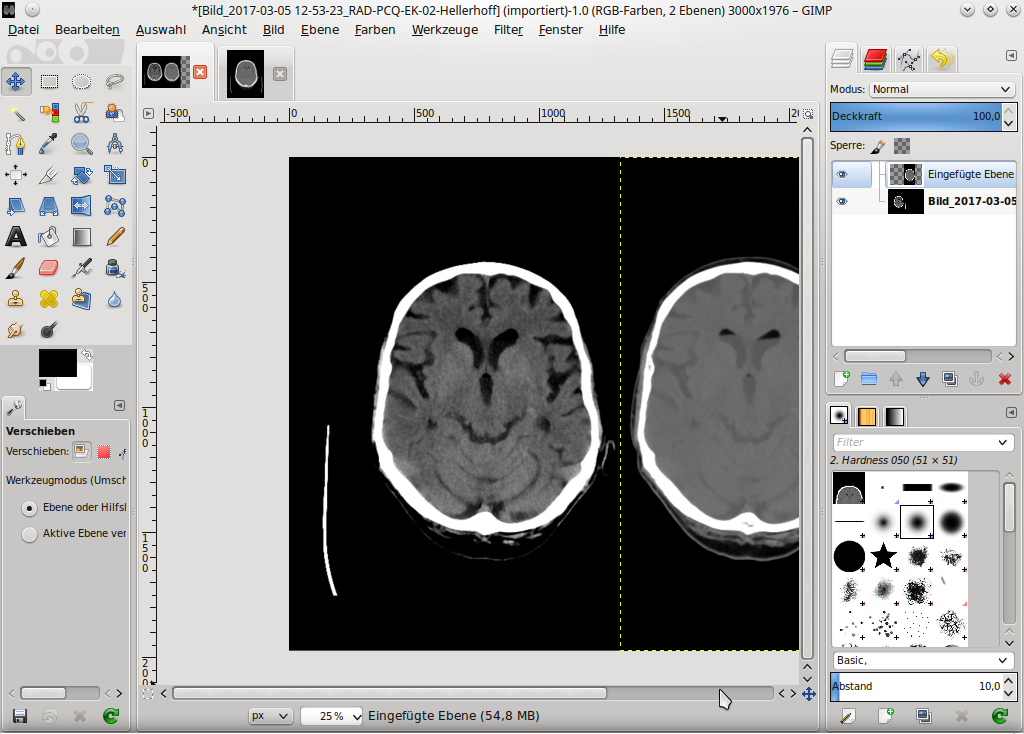Select the Measure compass tool
The width and height of the screenshot is (1024, 734).
pyautogui.click(x=114, y=144)
